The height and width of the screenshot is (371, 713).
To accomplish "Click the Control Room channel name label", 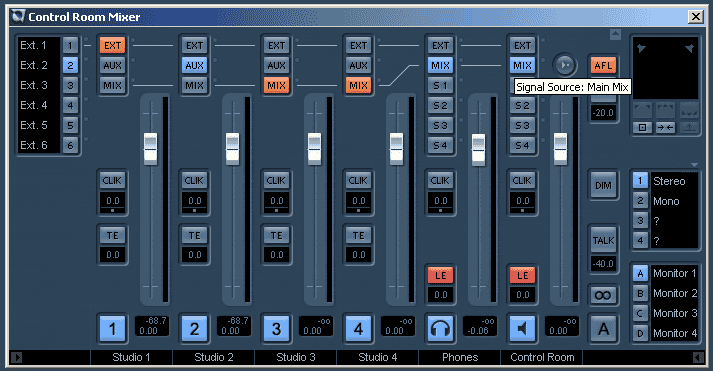I will click(x=542, y=357).
